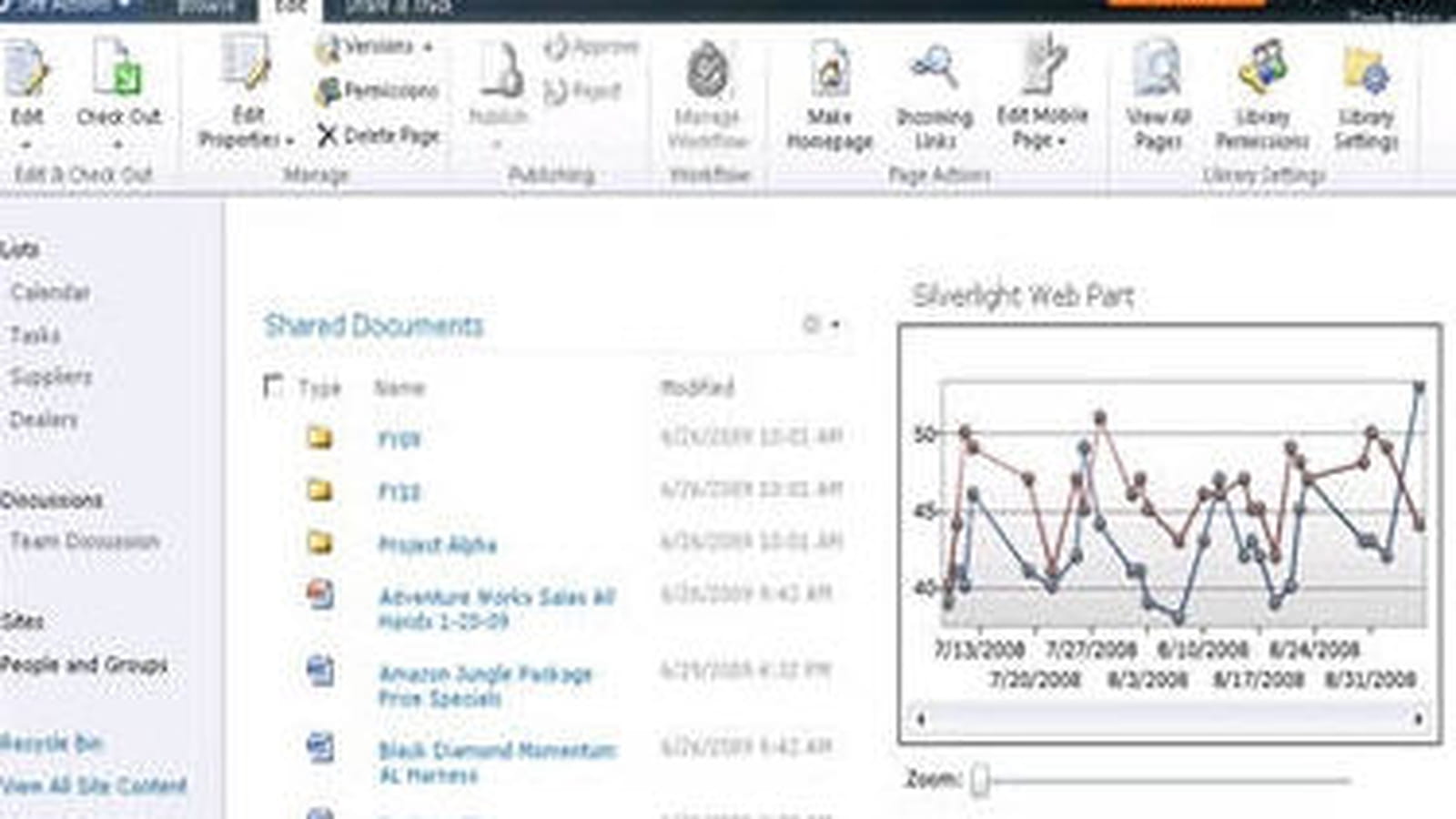Open Edit Properties in the ribbon
The height and width of the screenshot is (819, 1456).
[248, 91]
